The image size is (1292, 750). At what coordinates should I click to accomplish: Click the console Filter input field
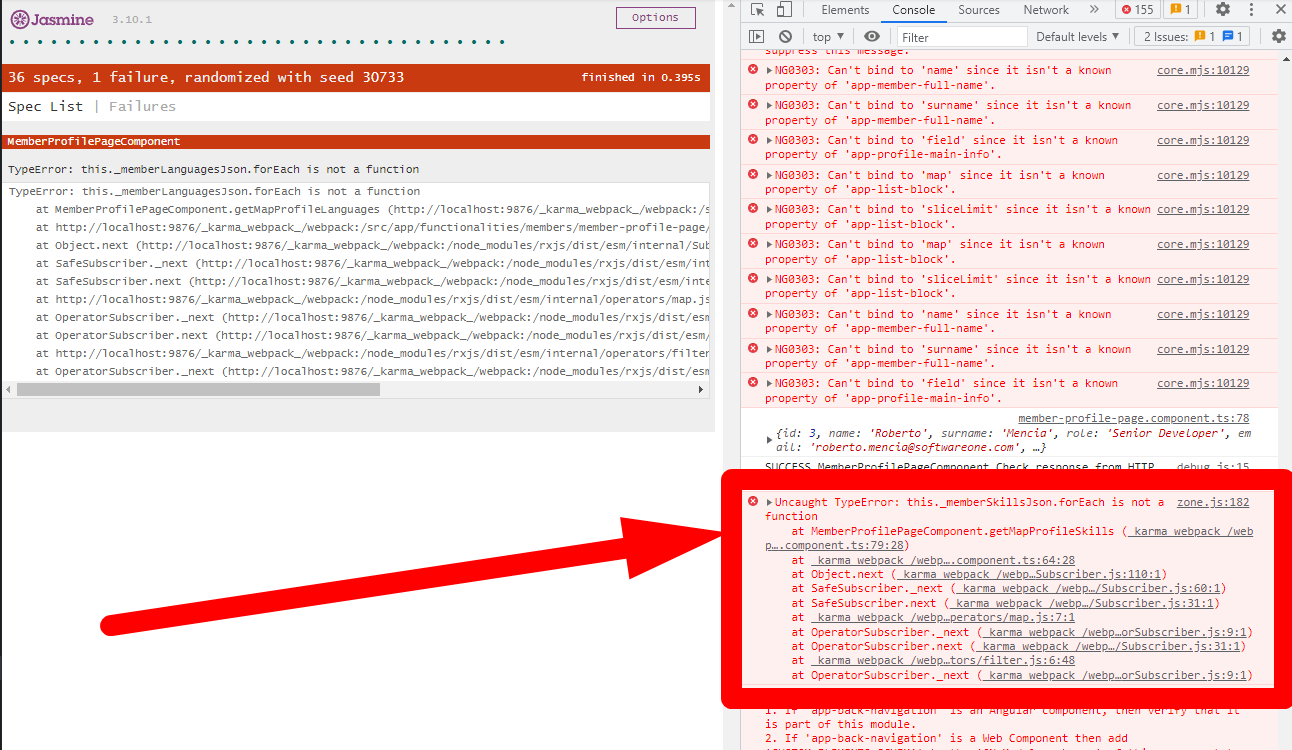961,37
